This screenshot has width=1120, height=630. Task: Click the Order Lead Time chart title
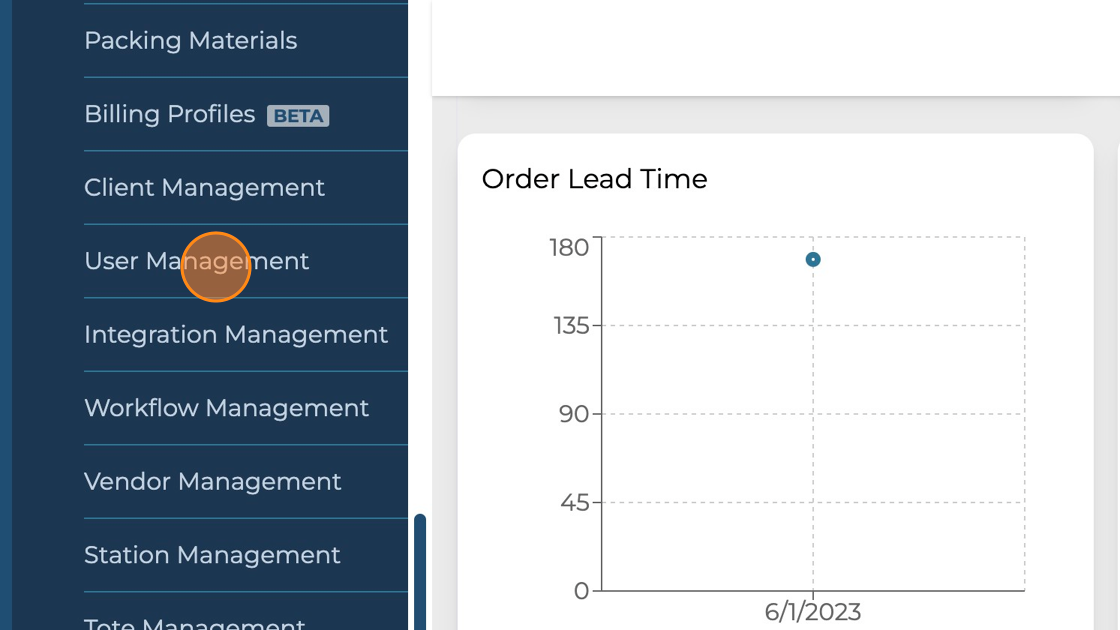tap(594, 179)
